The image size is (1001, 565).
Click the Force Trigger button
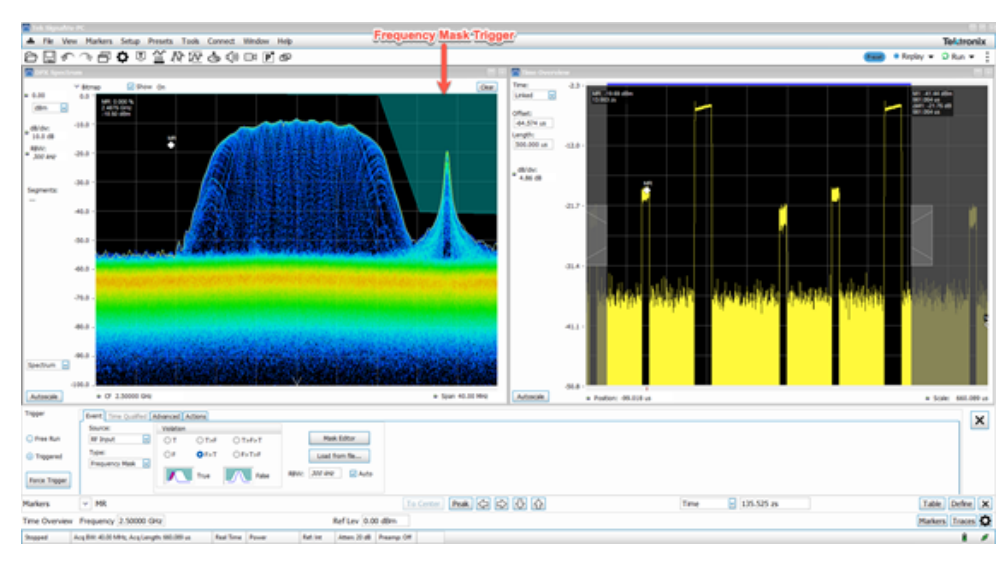click(x=48, y=480)
